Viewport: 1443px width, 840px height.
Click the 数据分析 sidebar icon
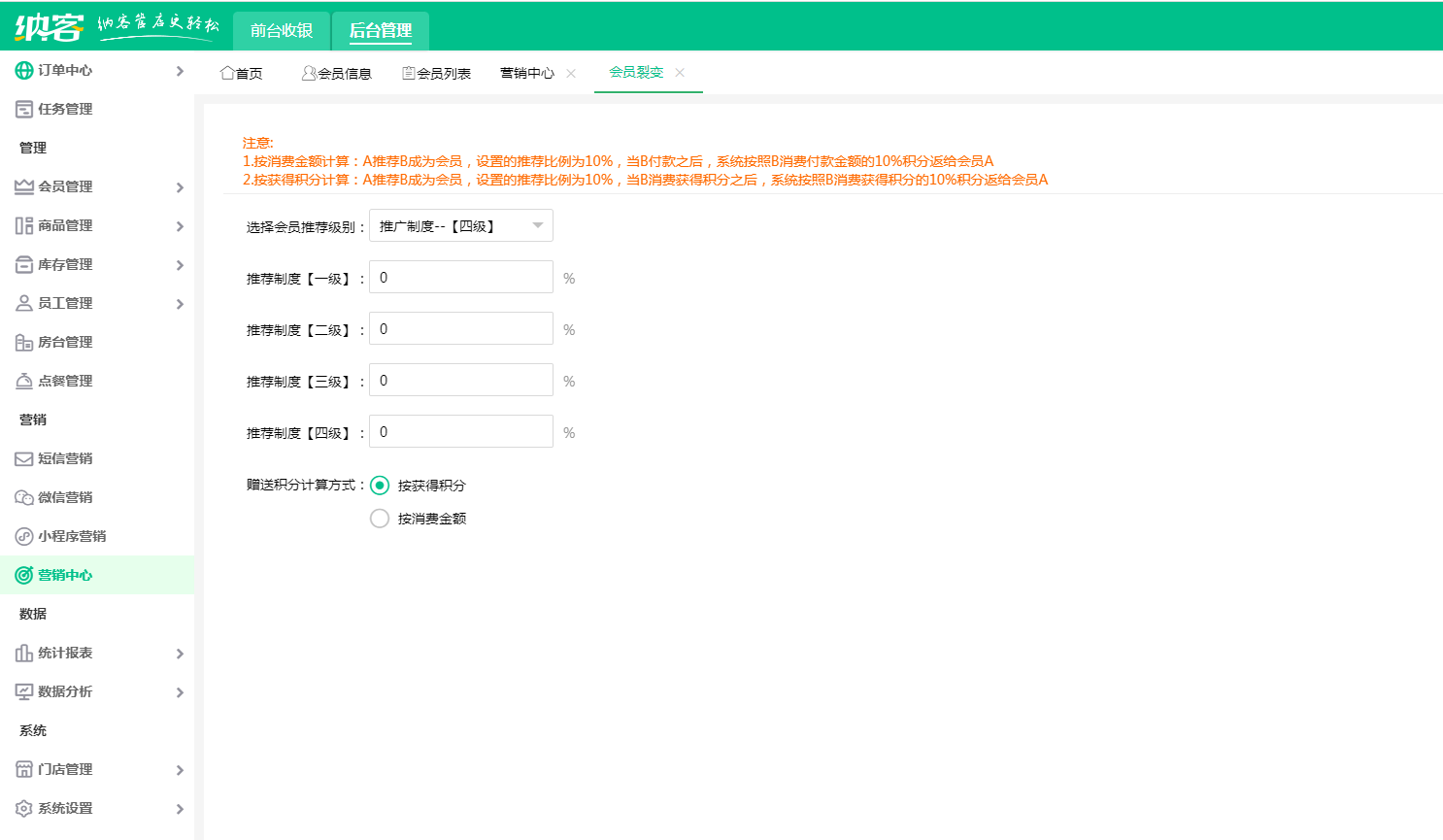click(x=21, y=691)
